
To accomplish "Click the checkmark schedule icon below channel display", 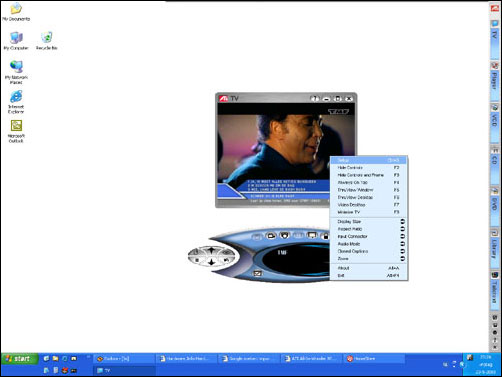I will pos(257,274).
